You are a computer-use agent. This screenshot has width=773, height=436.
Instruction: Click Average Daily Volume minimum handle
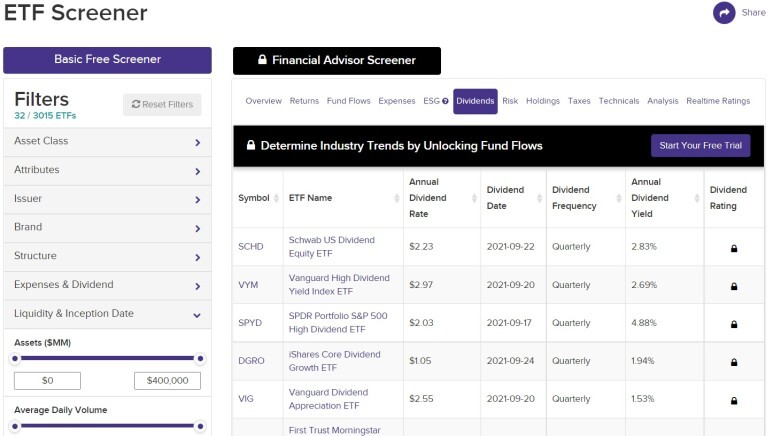(x=15, y=426)
